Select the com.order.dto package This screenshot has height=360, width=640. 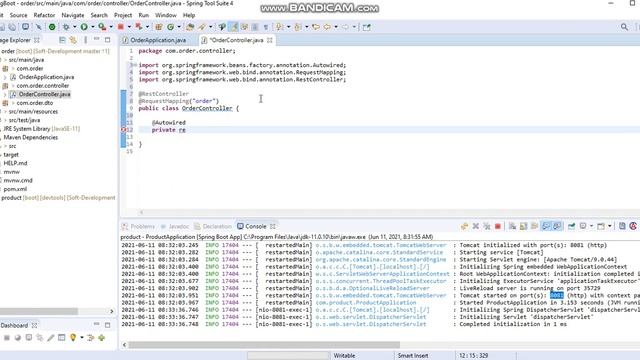35,103
